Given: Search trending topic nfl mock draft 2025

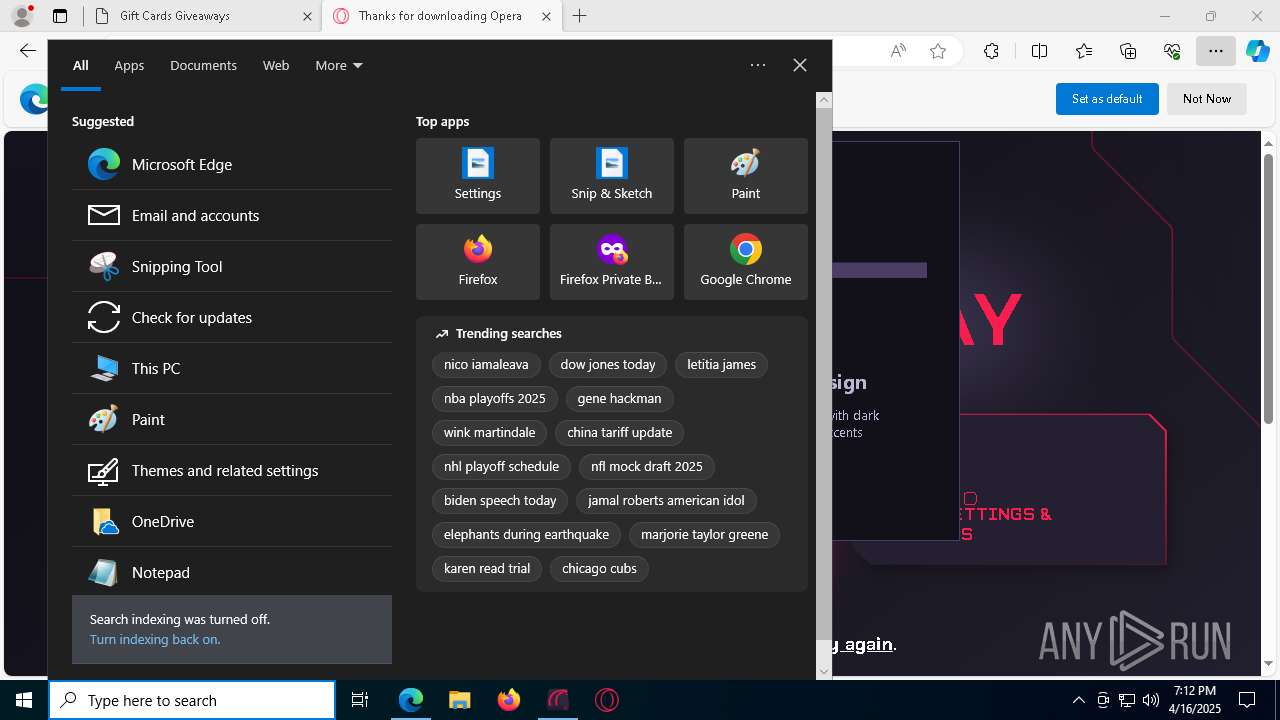Looking at the screenshot, I should tap(647, 467).
